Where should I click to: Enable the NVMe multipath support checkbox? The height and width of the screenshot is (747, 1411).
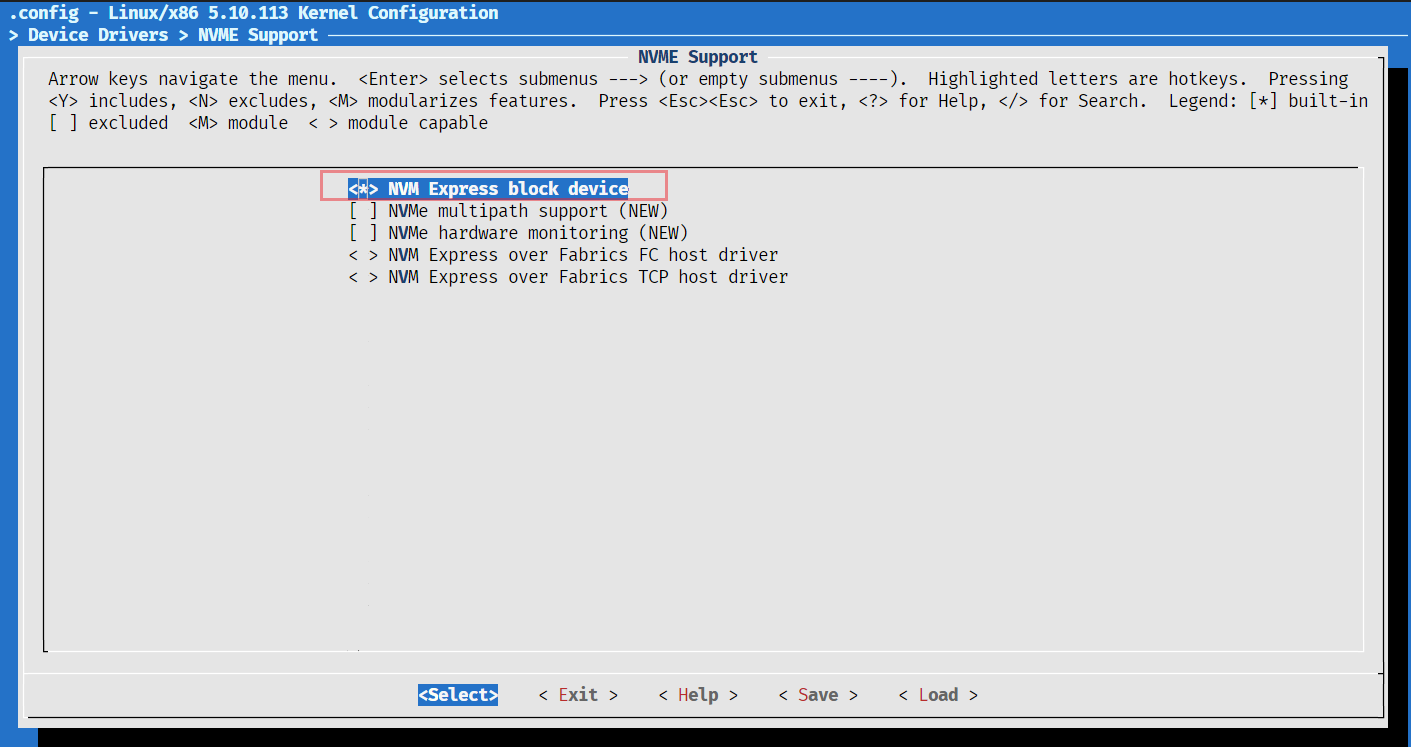pyautogui.click(x=363, y=211)
